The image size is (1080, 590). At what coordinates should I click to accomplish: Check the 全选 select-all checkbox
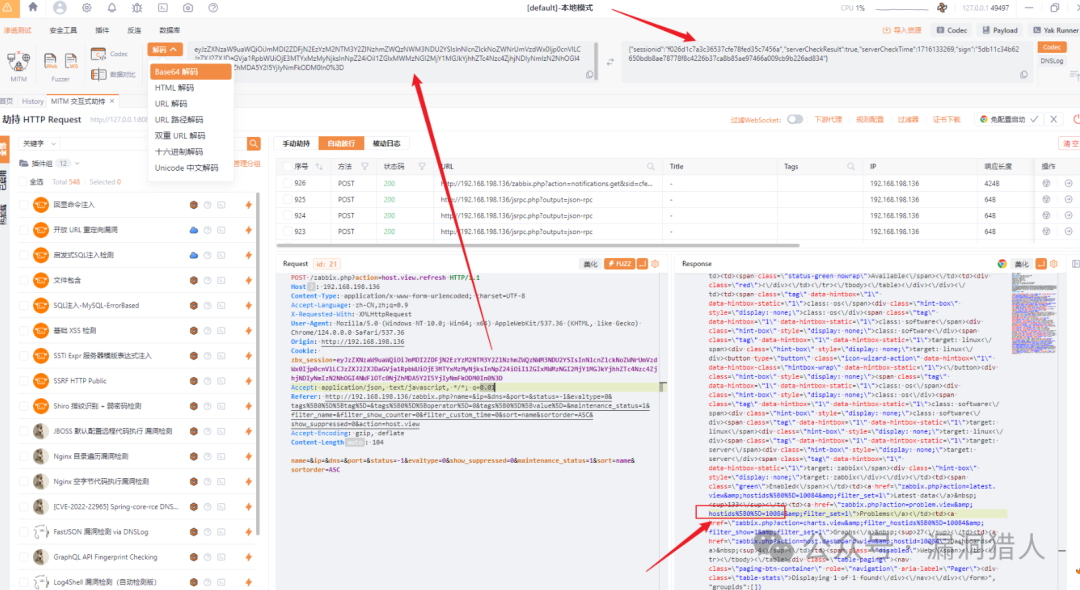23,182
